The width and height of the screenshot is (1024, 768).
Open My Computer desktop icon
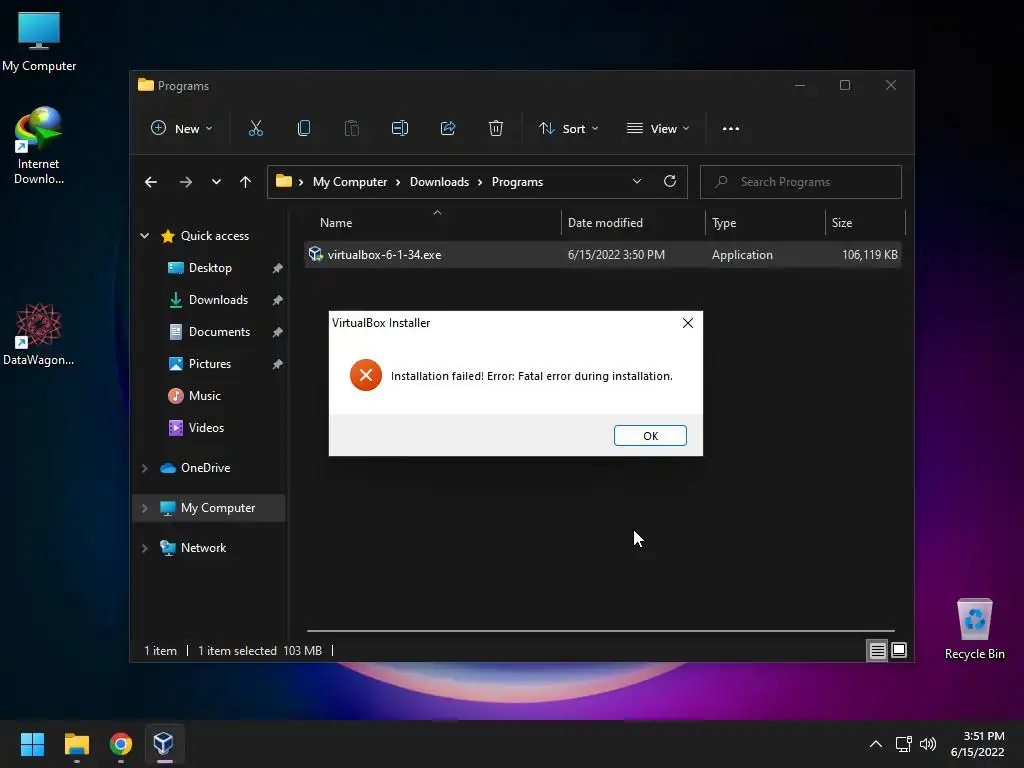39,42
